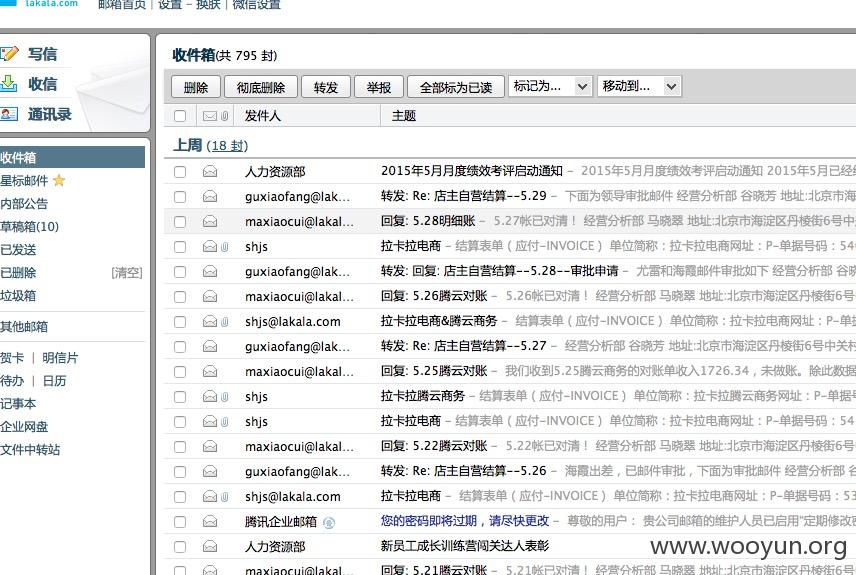Screen dimensions: 856x575
Task: Tick the checkbox for the 回复: 5.25腾云对账 email
Action: (x=180, y=372)
